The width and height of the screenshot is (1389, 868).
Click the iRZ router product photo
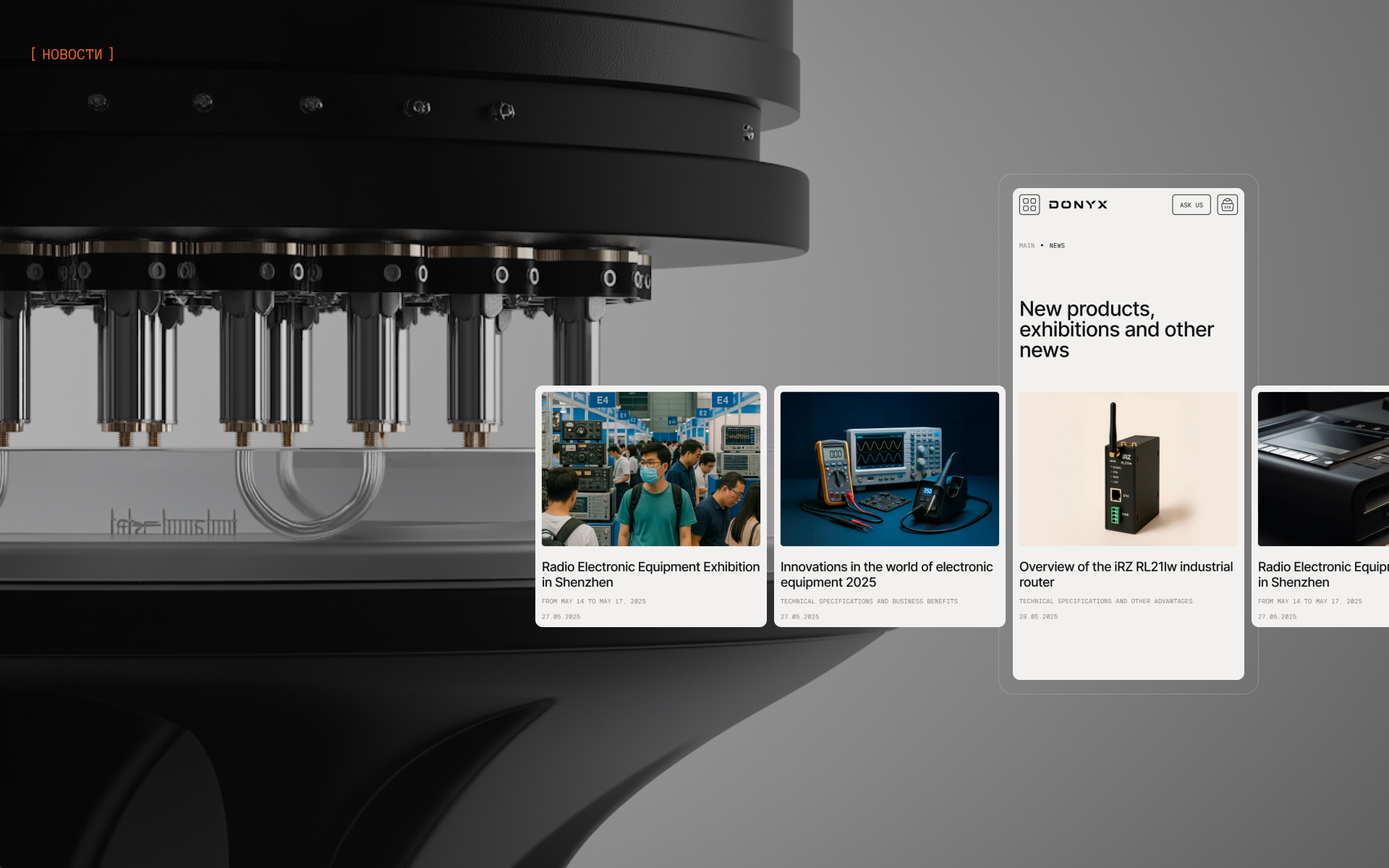point(1128,469)
